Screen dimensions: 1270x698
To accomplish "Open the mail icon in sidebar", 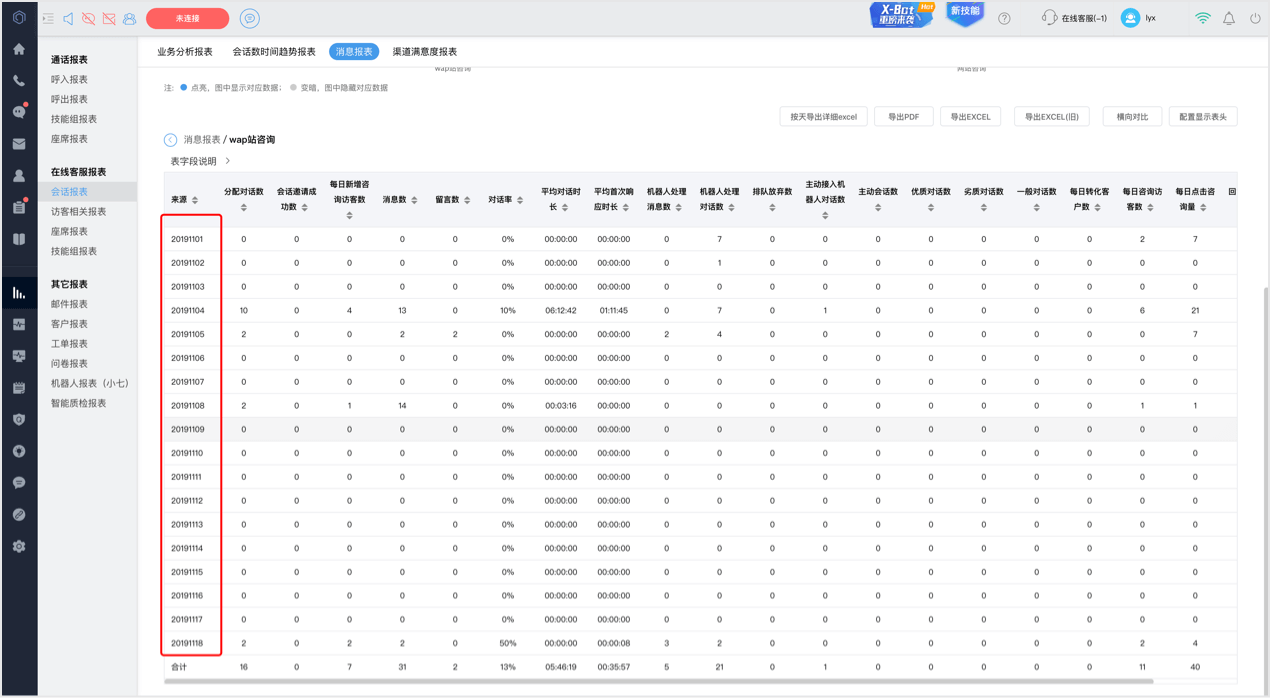I will pos(19,144).
